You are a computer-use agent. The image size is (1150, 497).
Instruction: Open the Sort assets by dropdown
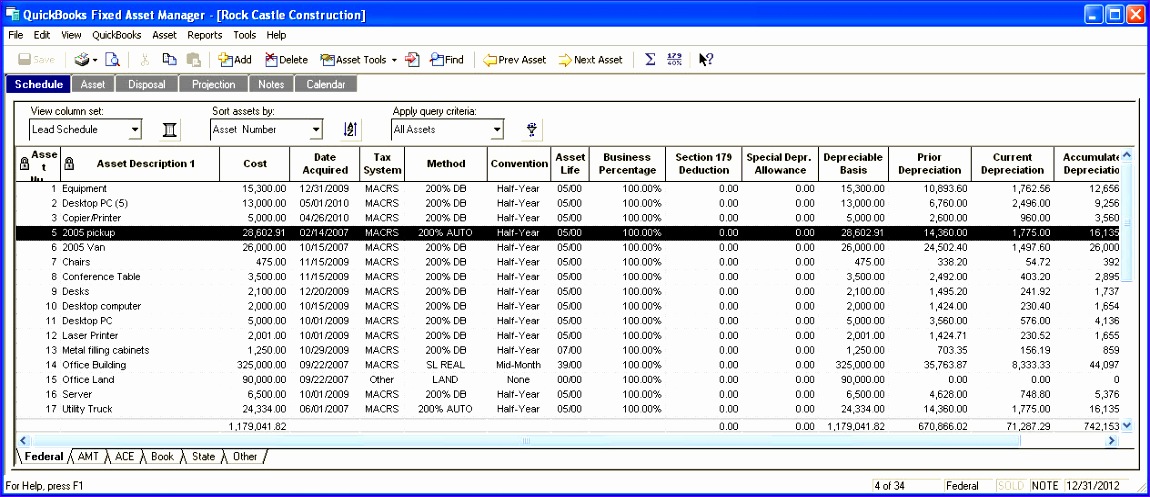316,130
